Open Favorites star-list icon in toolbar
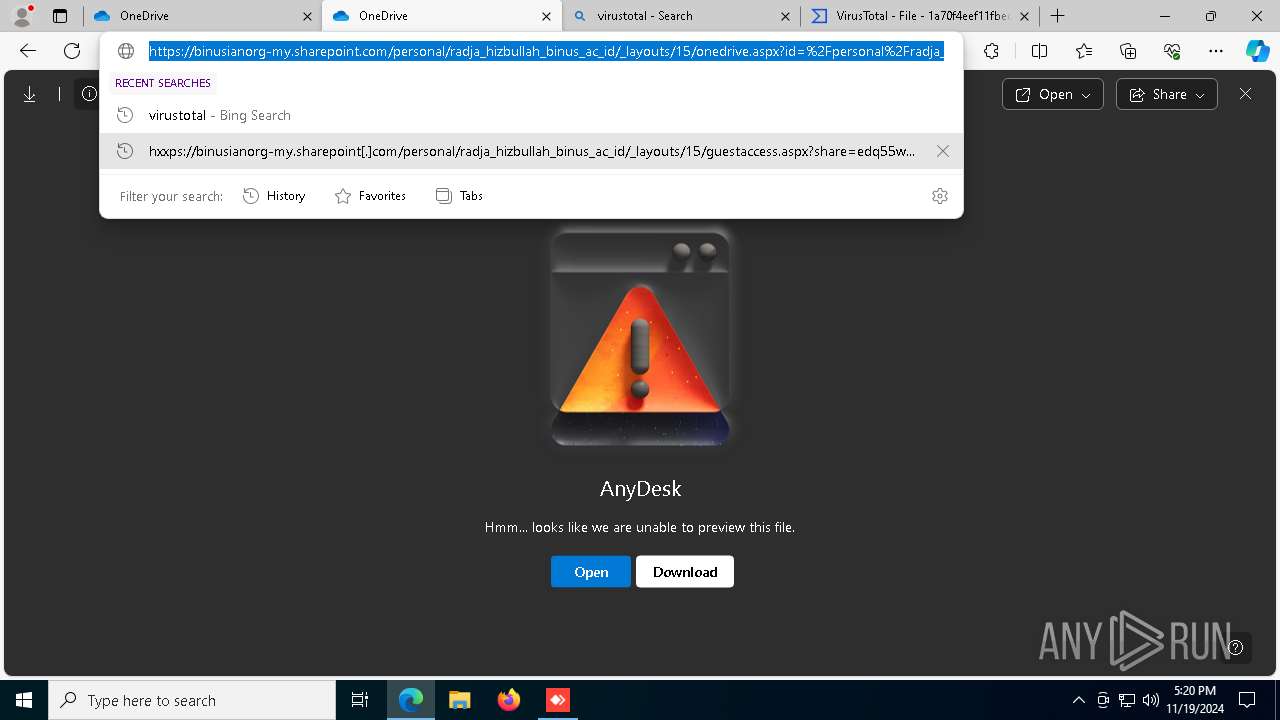Viewport: 1280px width, 720px height. pyautogui.click(x=1084, y=51)
